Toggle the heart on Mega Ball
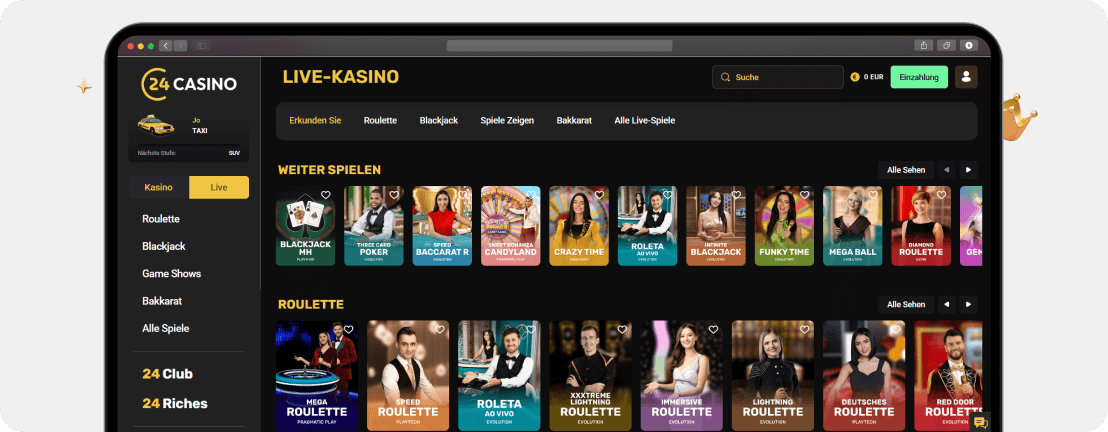 pos(873,195)
